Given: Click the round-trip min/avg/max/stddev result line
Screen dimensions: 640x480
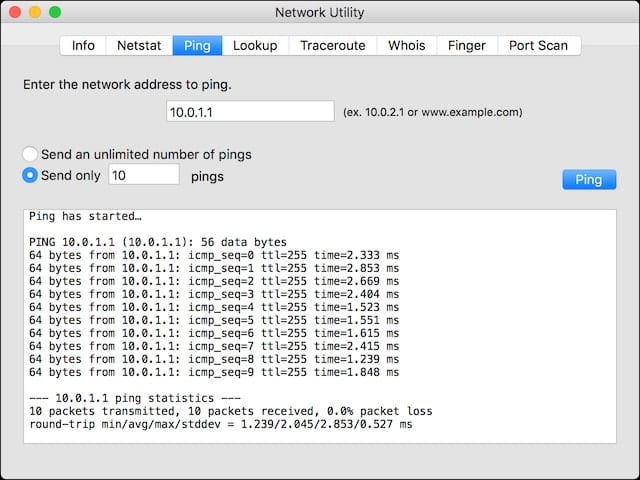Looking at the screenshot, I should tap(220, 424).
